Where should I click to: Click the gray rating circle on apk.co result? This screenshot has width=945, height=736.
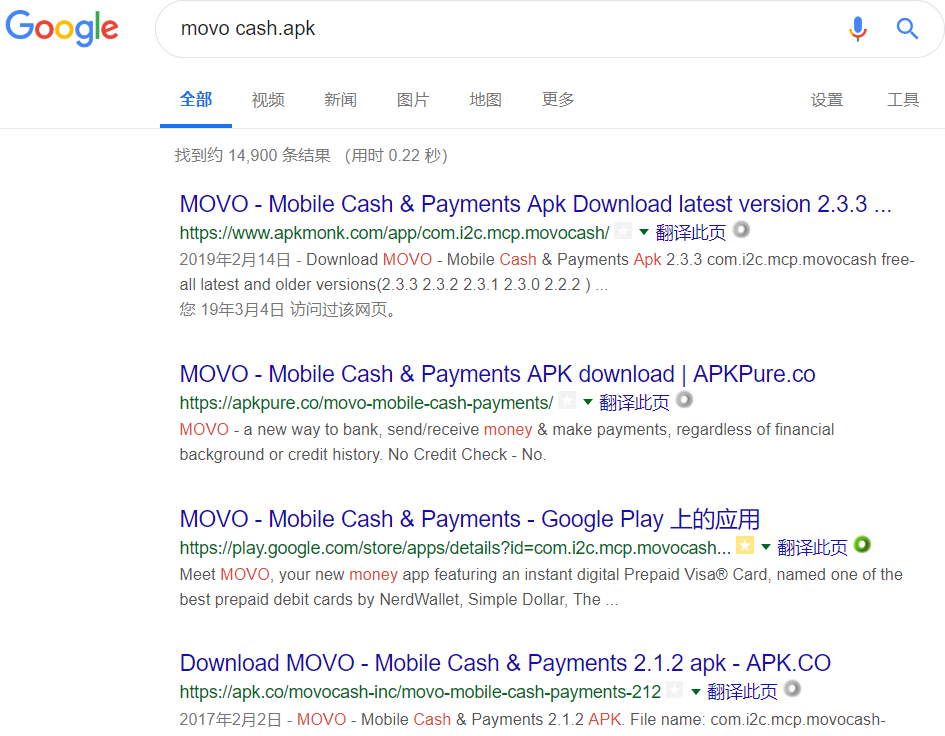(793, 688)
